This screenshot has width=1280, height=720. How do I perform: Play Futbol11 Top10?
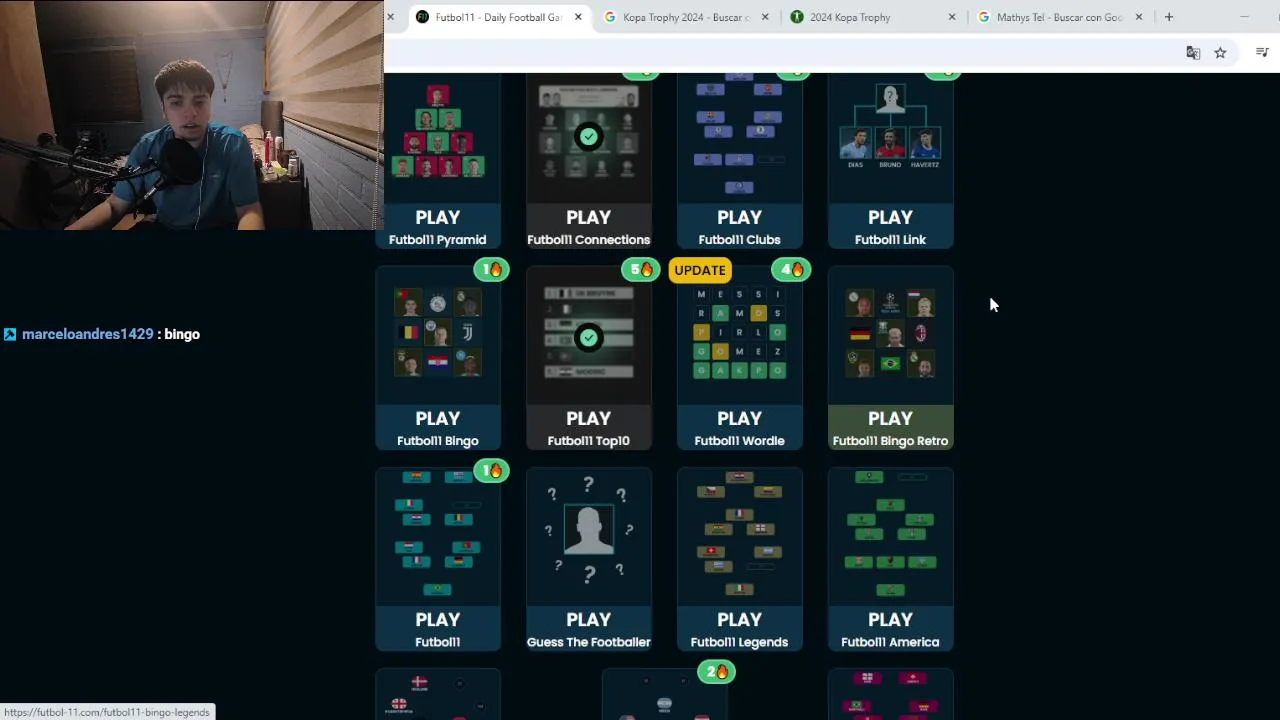coord(588,428)
